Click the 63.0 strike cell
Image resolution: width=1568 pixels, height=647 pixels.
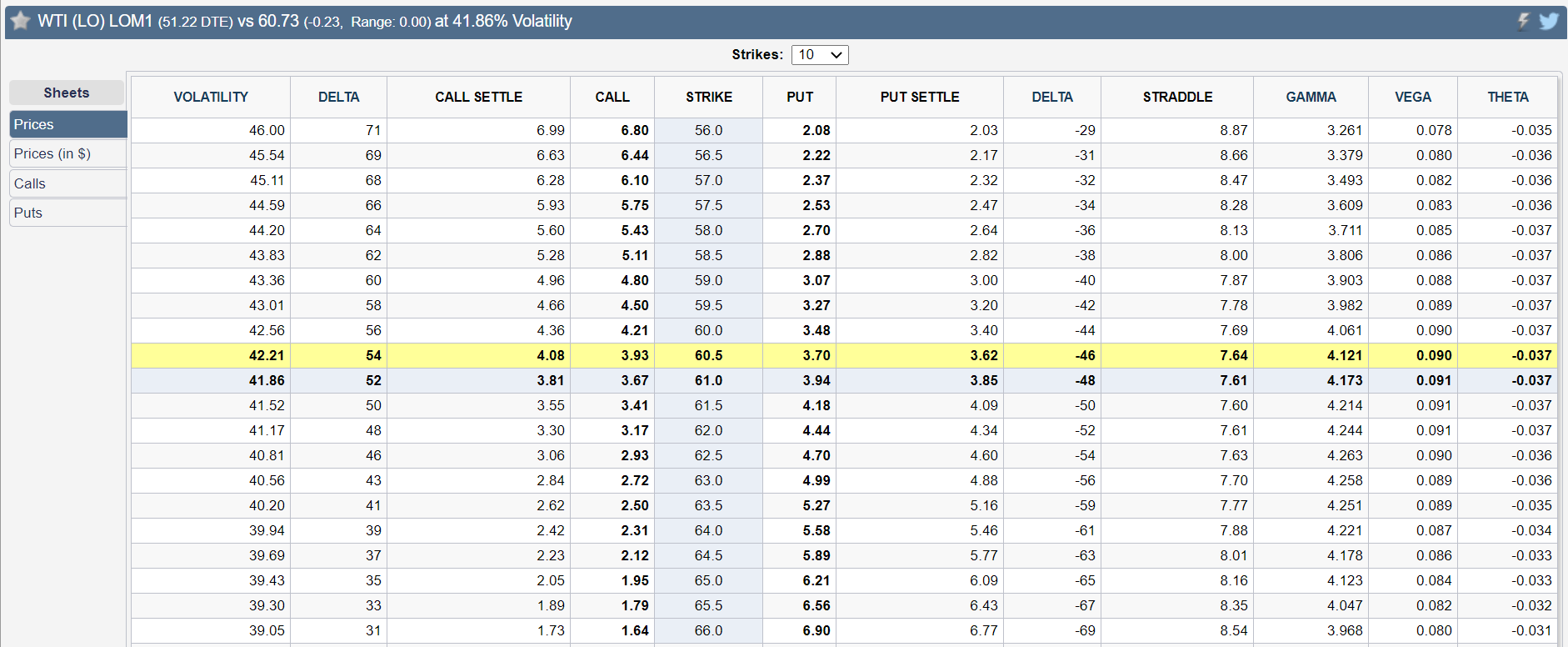click(x=709, y=480)
